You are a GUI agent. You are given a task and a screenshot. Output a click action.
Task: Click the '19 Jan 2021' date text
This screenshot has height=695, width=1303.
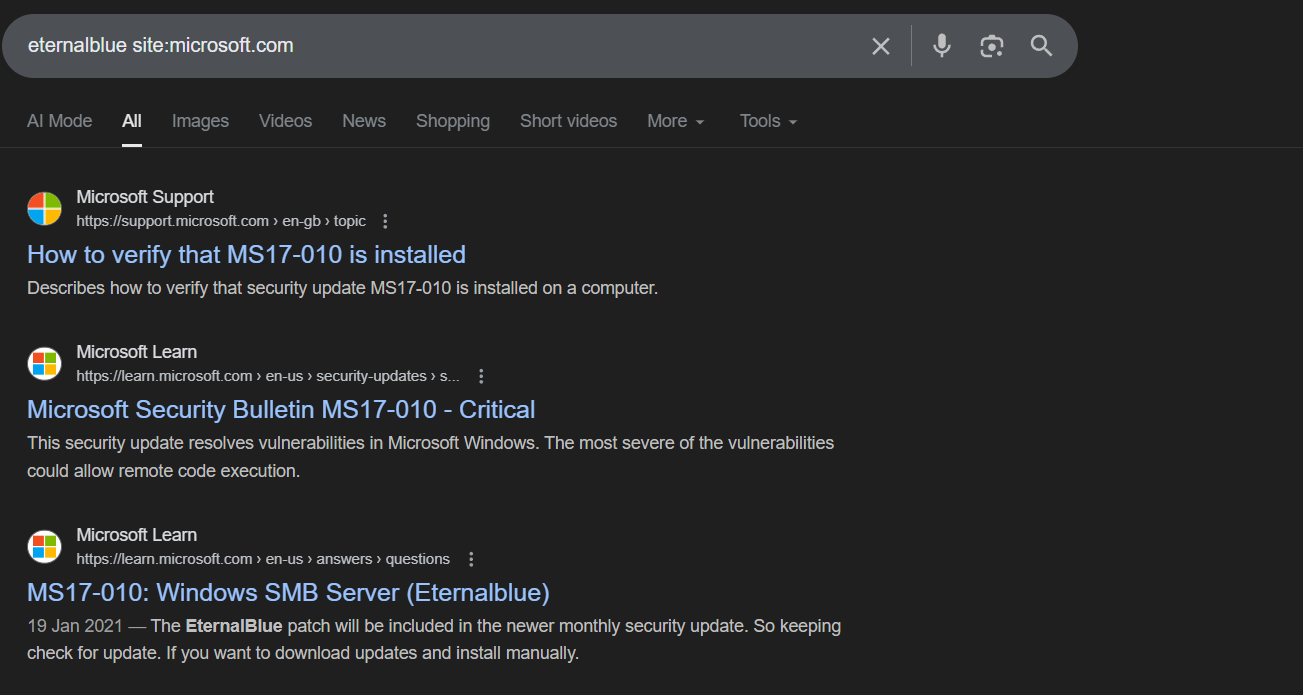pos(75,626)
